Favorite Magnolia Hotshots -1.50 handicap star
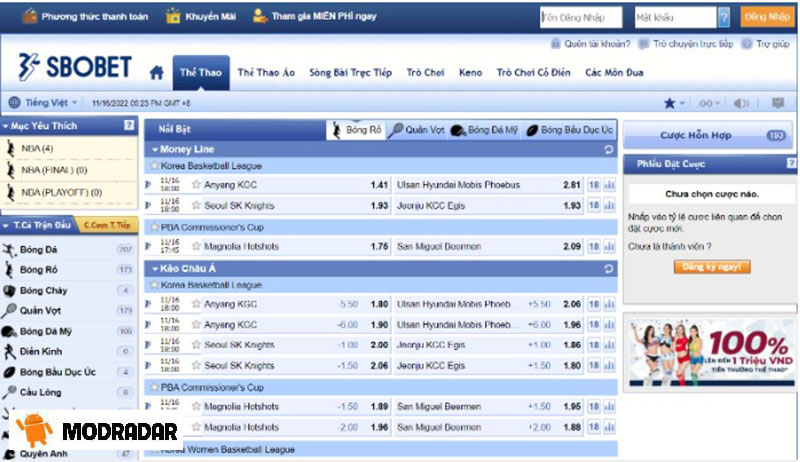Image resolution: width=800 pixels, height=462 pixels. tap(196, 406)
